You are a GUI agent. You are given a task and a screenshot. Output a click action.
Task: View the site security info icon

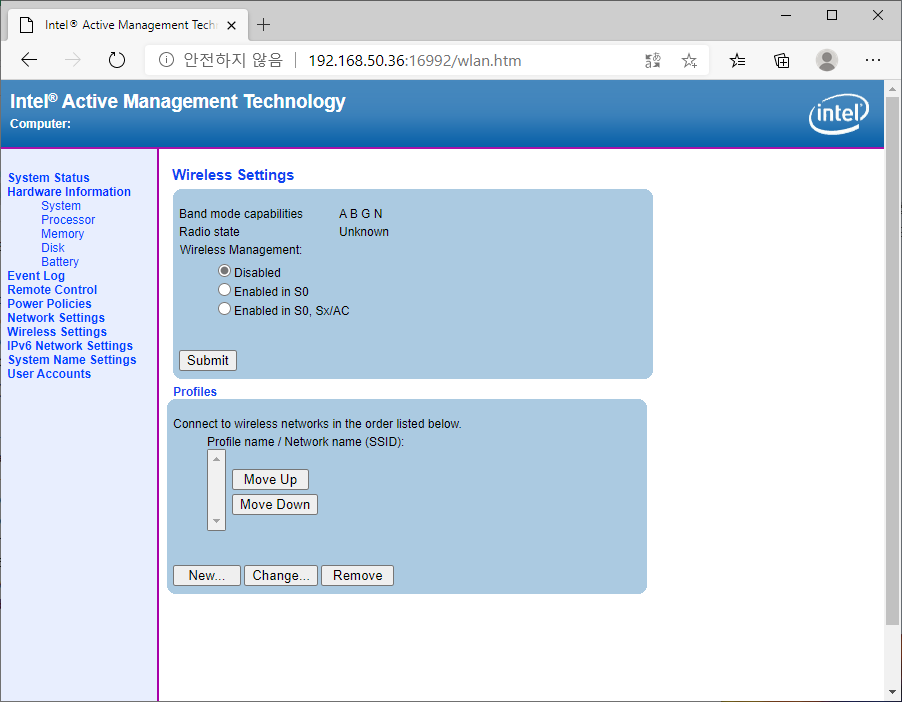point(166,60)
